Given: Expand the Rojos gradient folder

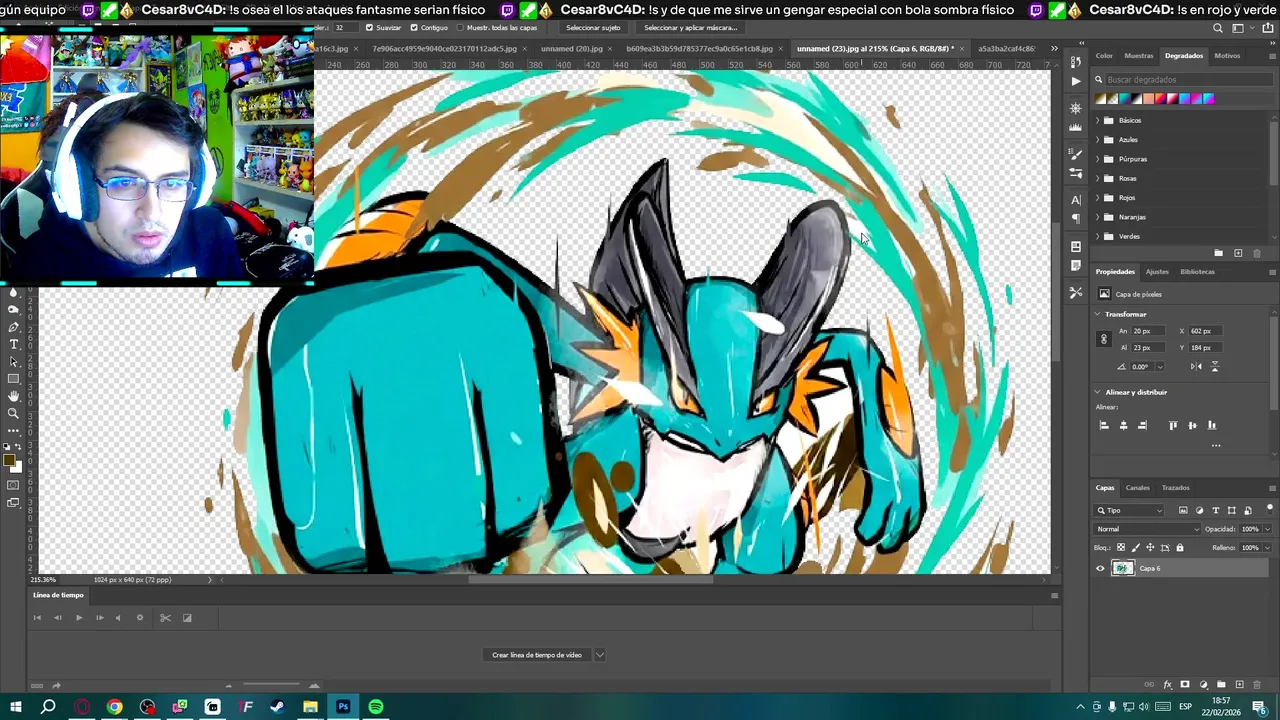Looking at the screenshot, I should coord(1098,198).
